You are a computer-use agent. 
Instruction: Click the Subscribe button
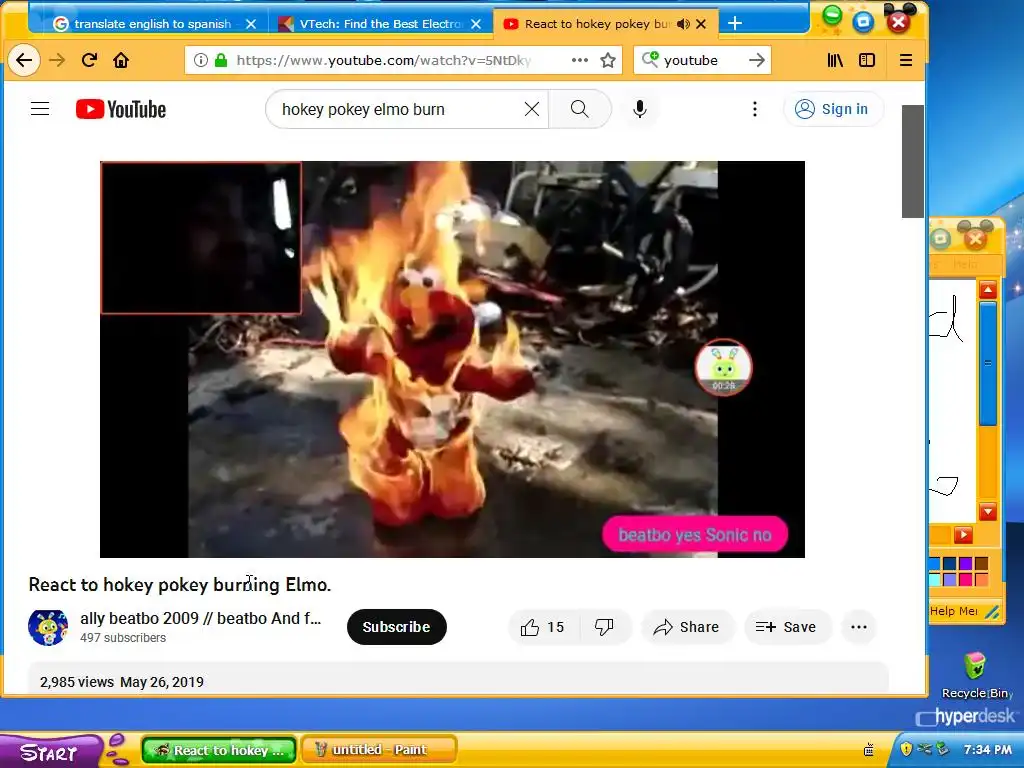[396, 627]
